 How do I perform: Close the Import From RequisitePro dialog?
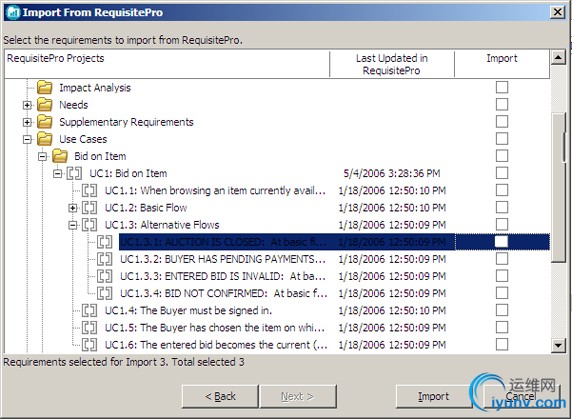point(557,12)
